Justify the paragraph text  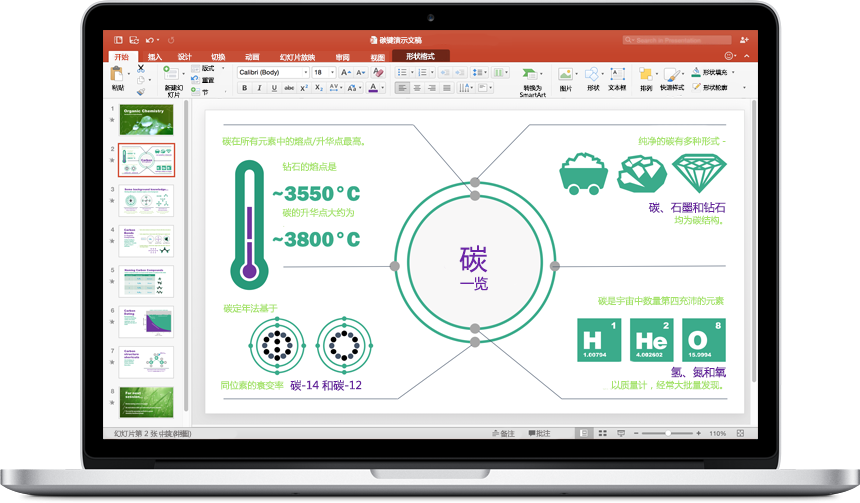pyautogui.click(x=447, y=88)
